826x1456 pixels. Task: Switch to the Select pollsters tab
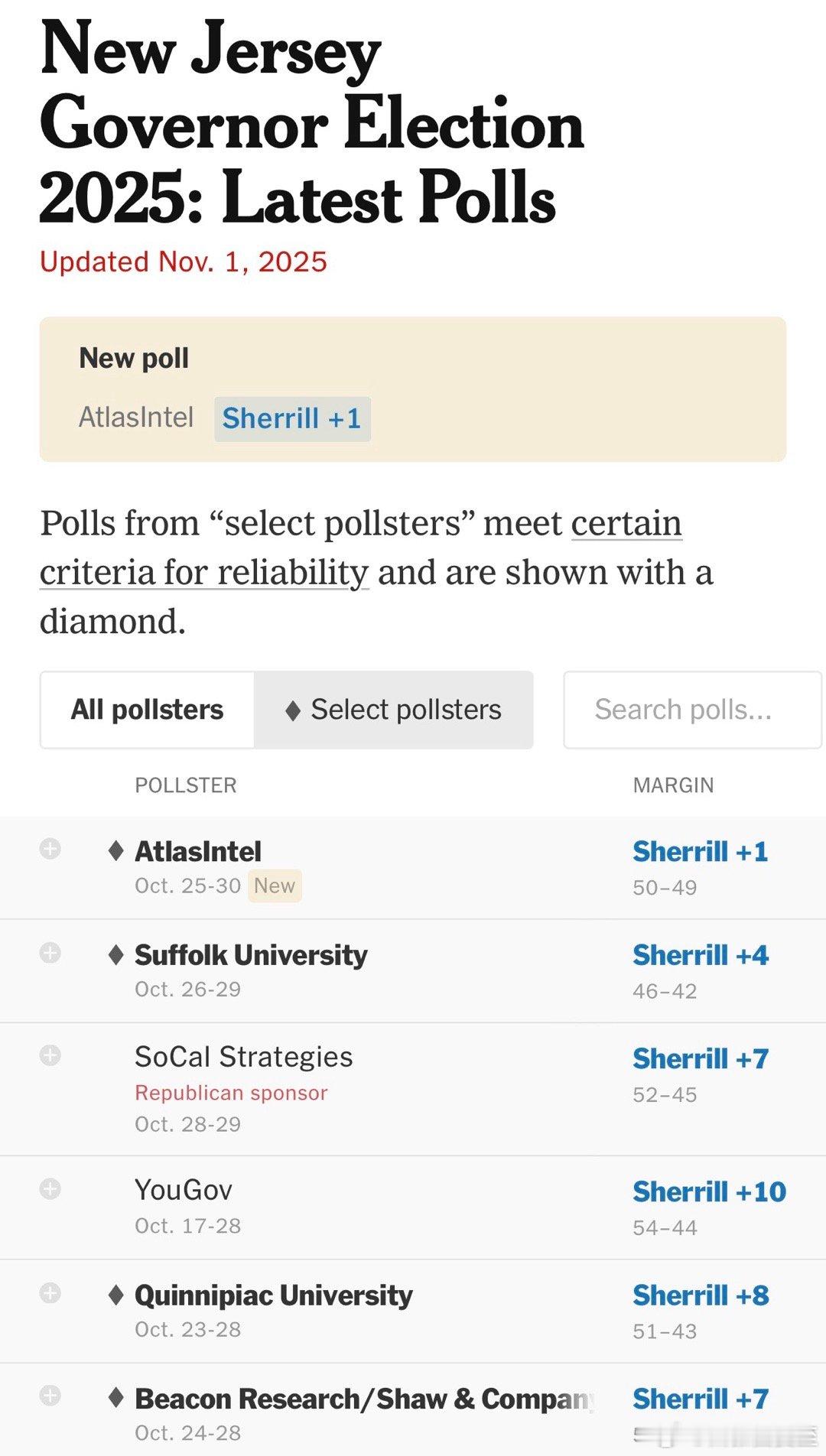coord(394,710)
